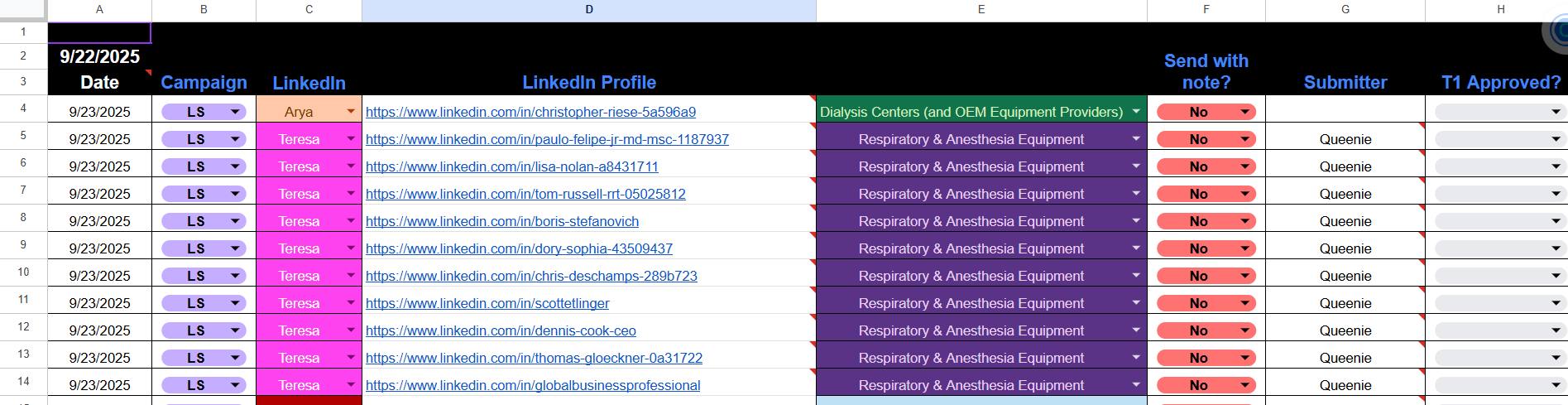This screenshot has width=1568, height=405.
Task: Click the Campaign header cell
Action: pos(204,82)
